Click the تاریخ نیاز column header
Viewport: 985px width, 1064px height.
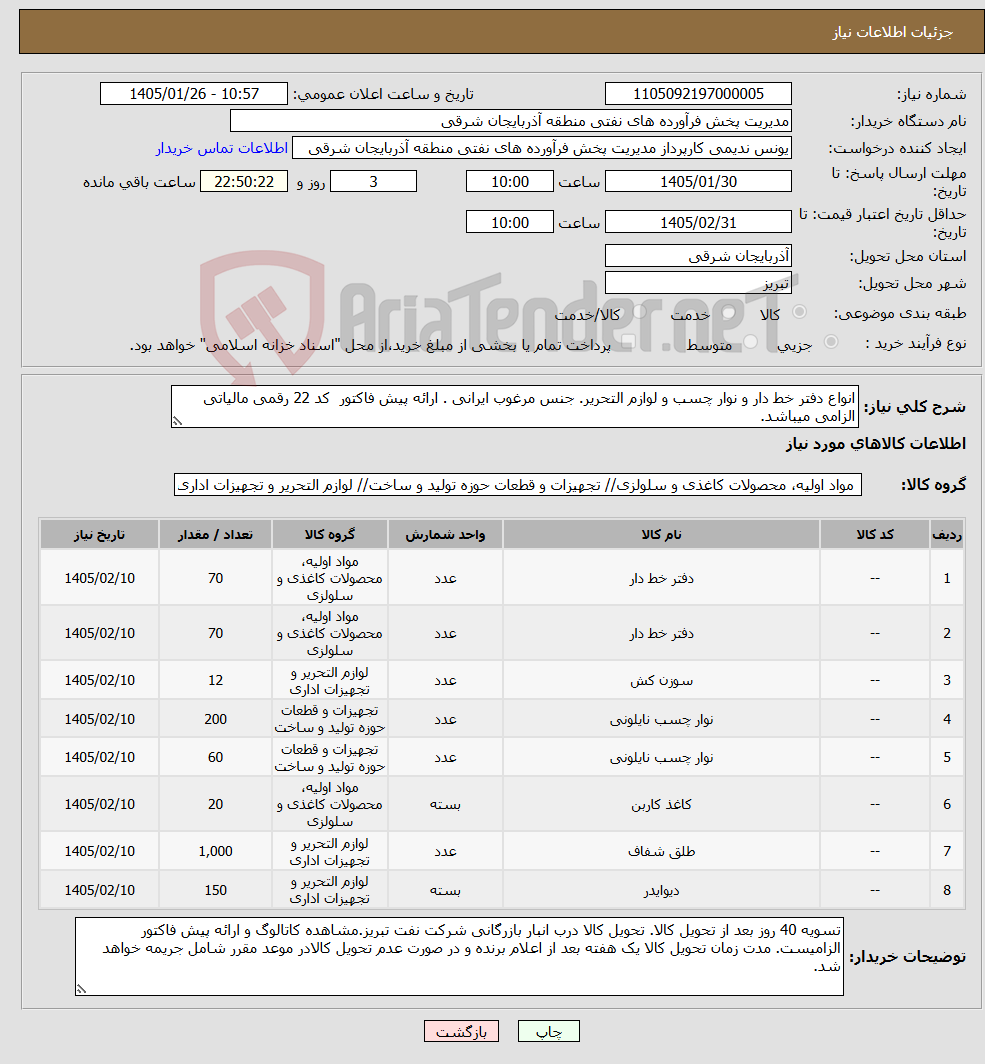point(99,535)
